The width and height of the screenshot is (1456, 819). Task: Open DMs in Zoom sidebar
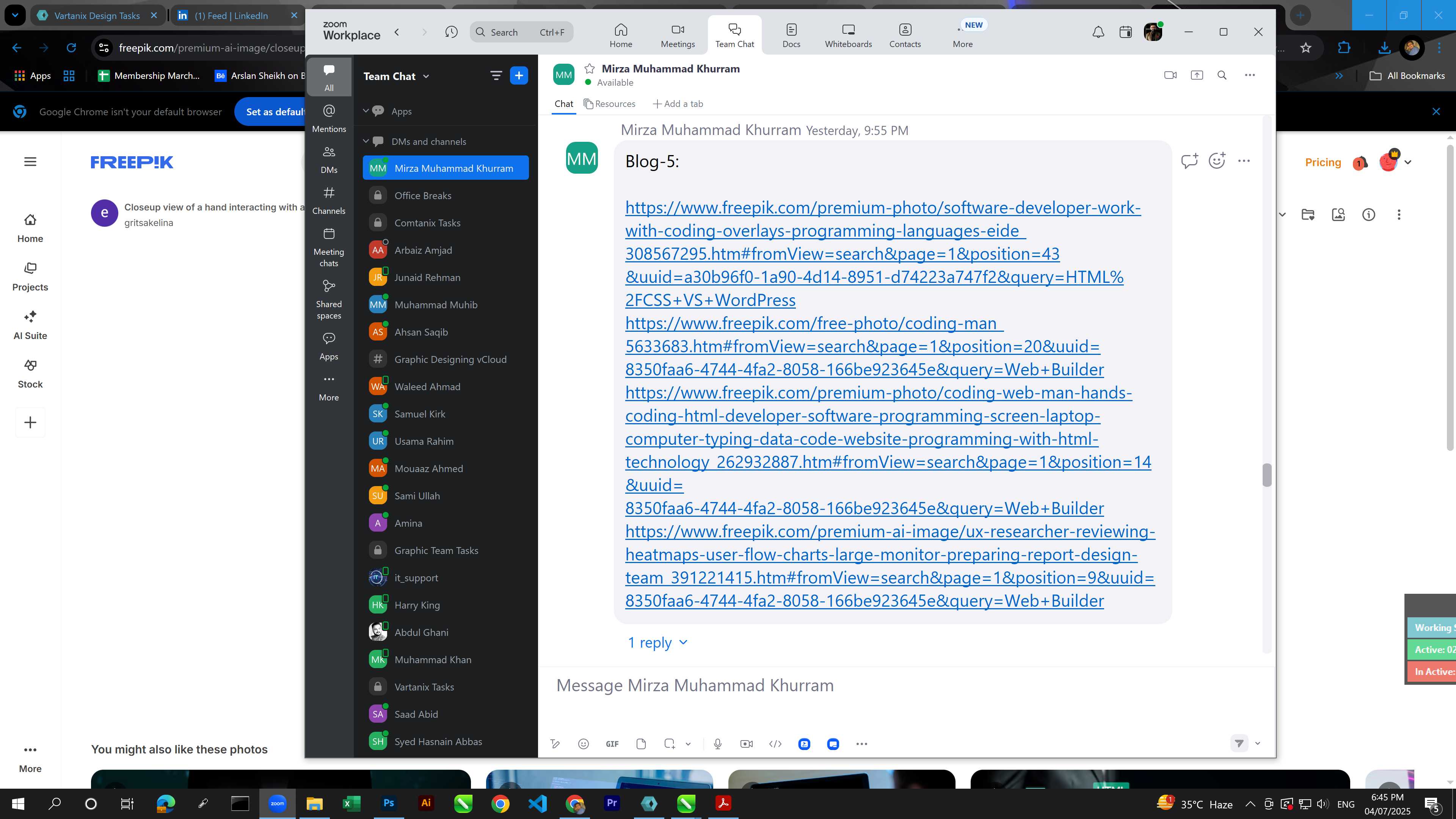(329, 160)
